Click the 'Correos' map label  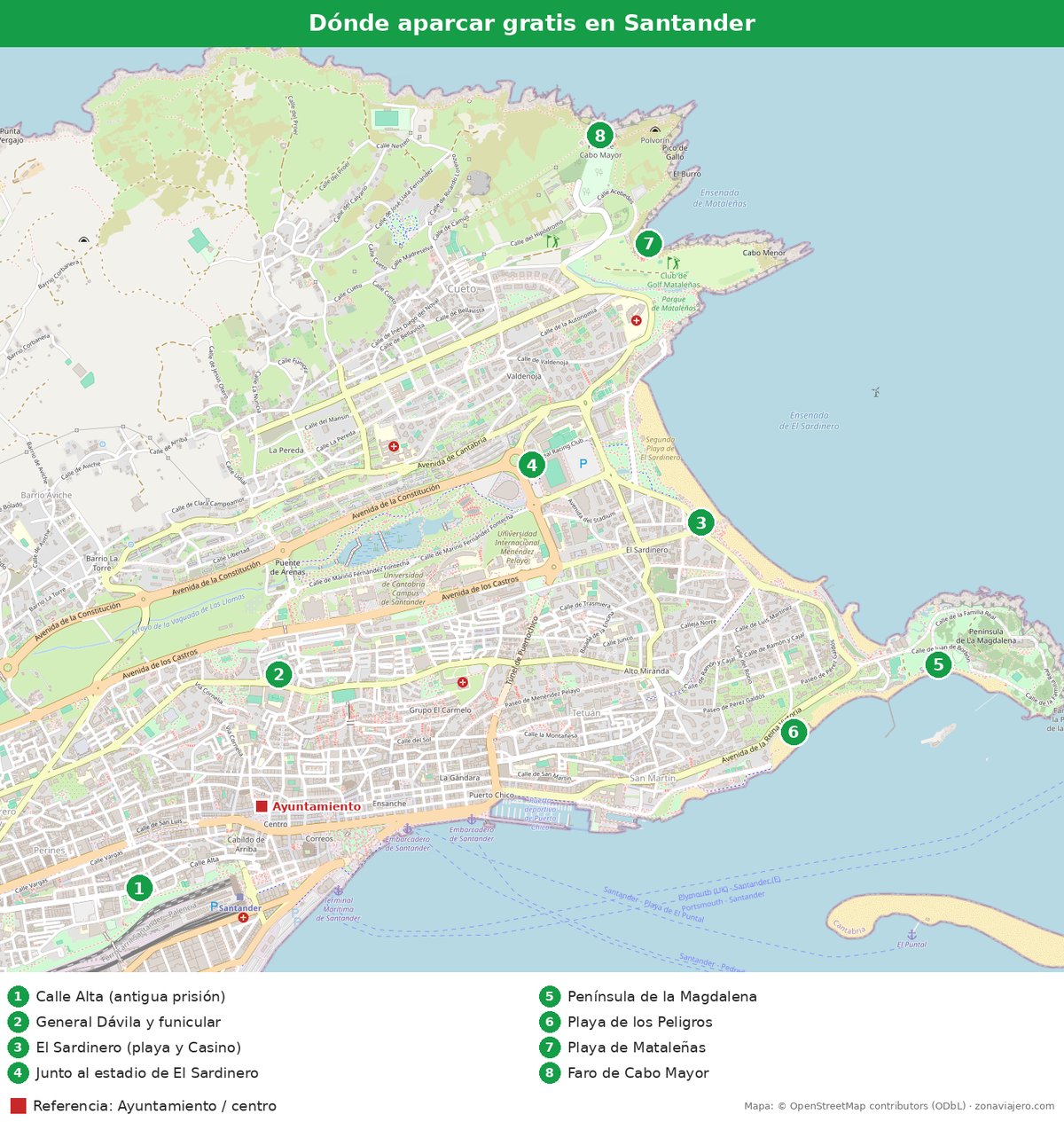point(319,839)
